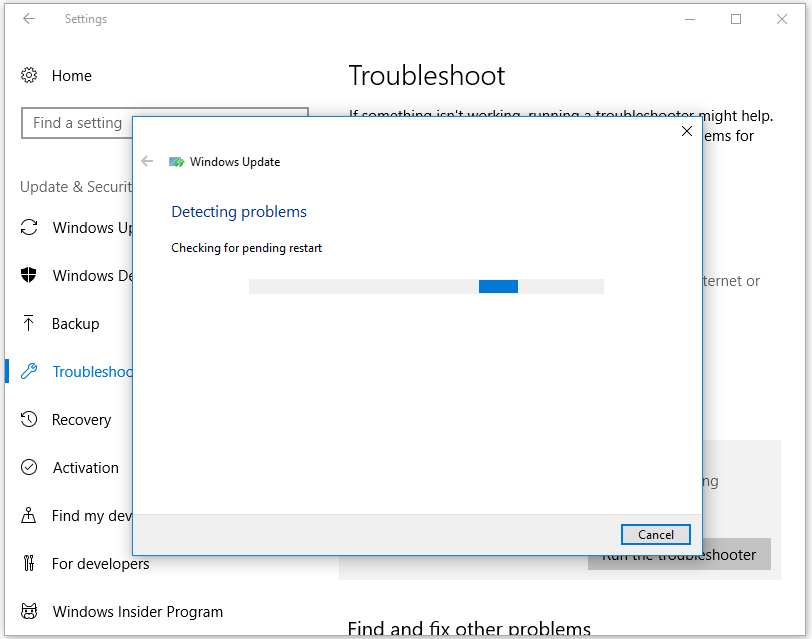Open the Backup settings page
This screenshot has height=639, width=812.
pos(76,324)
